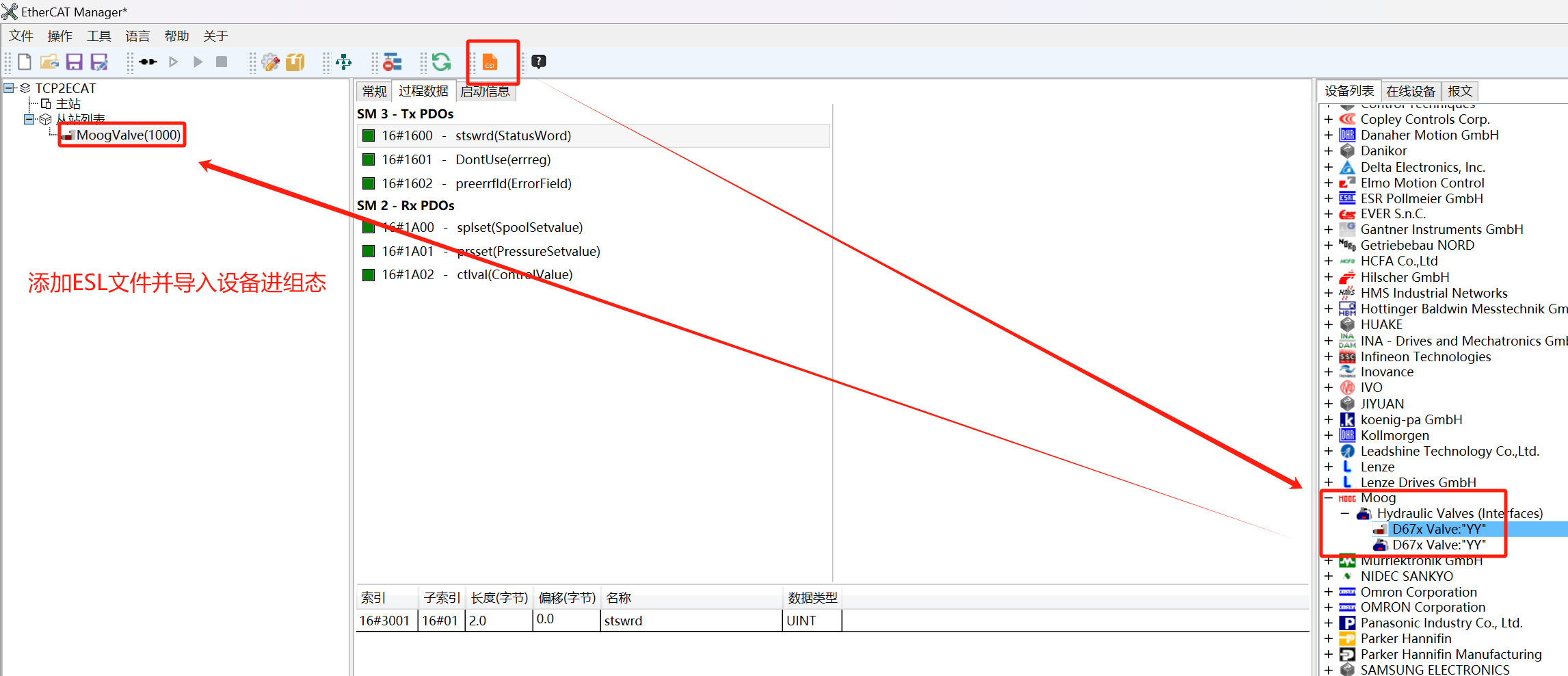
Task: Collapse the Moog vendor node
Action: click(x=1328, y=498)
